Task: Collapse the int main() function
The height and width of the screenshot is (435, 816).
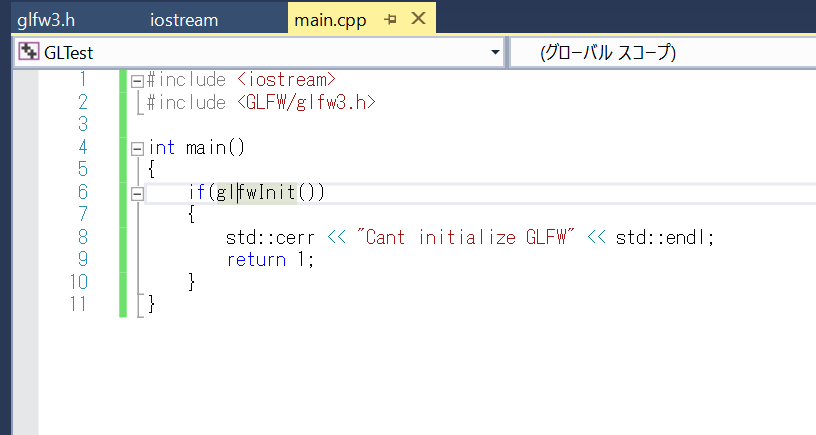Action: pos(137,149)
